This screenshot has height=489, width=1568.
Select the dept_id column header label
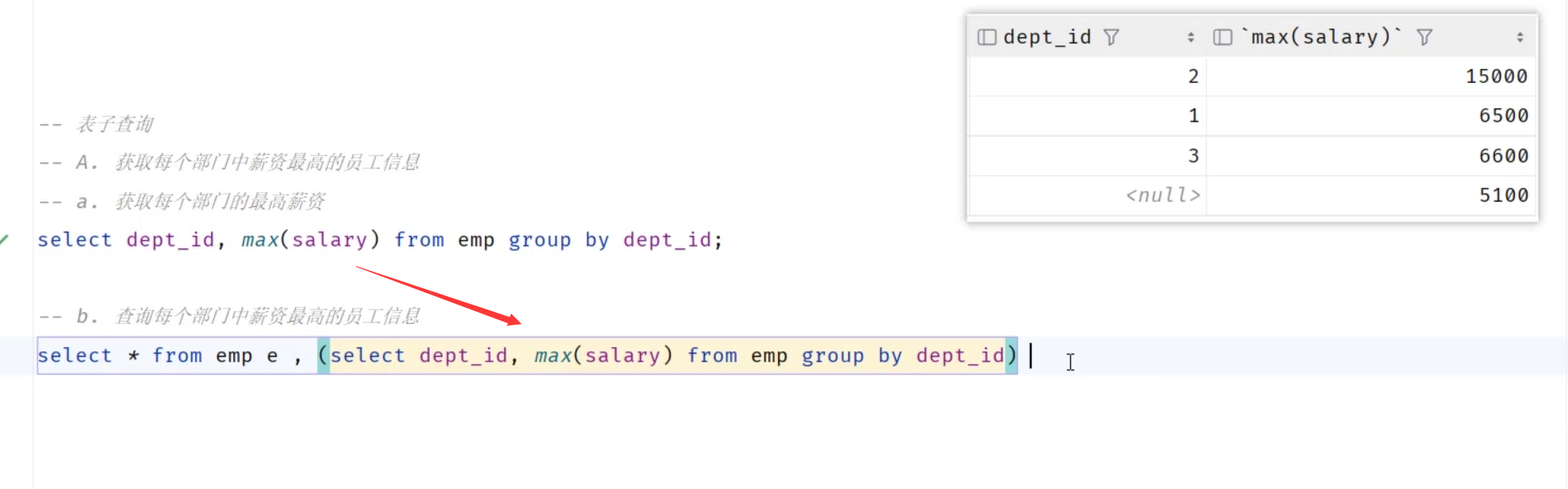pos(1046,37)
